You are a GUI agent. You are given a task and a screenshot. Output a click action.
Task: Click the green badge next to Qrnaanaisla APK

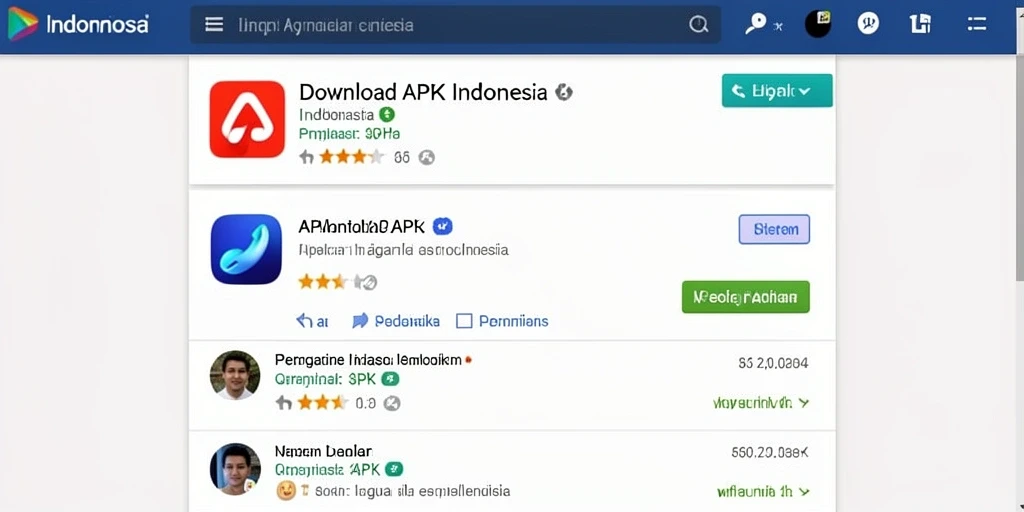coord(394,469)
